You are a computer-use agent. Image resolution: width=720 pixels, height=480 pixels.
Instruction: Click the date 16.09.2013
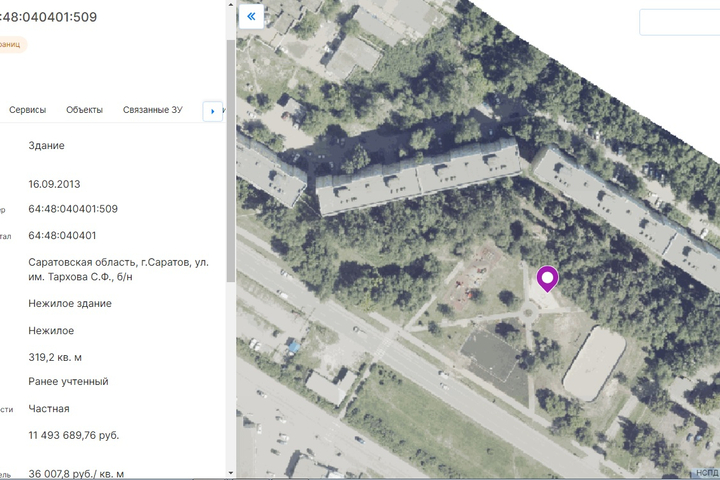54,184
